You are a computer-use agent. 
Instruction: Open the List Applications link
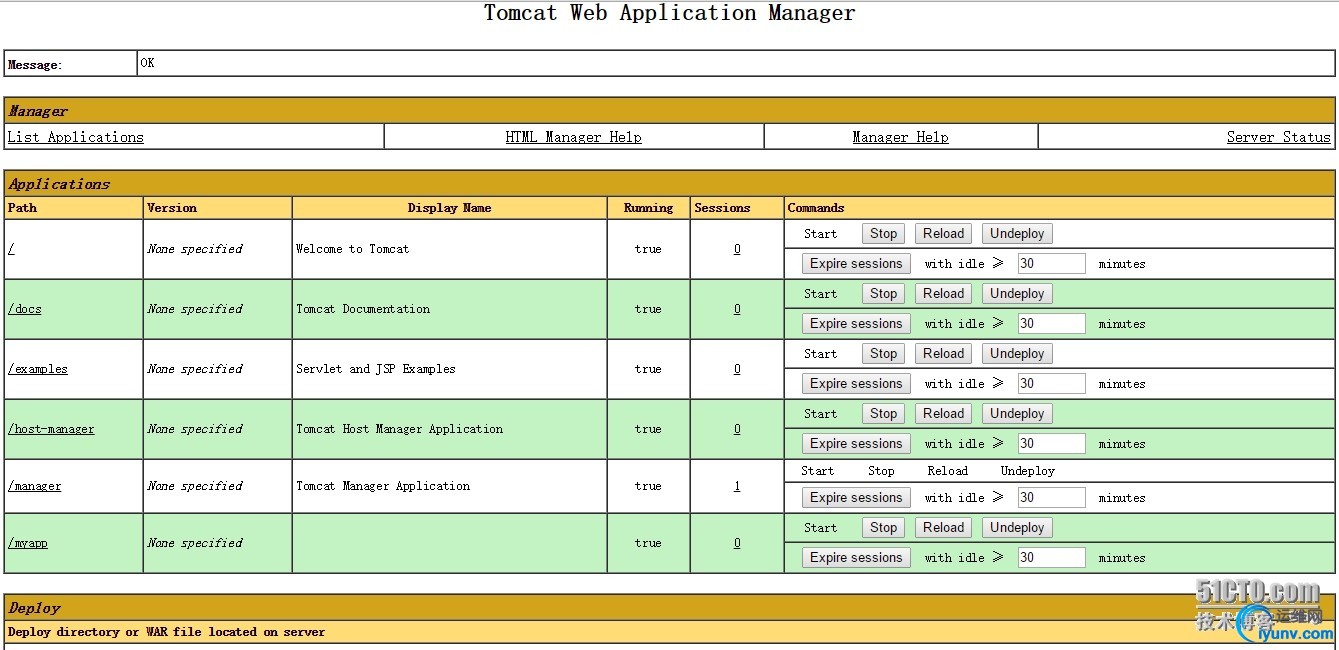pyautogui.click(x=76, y=137)
